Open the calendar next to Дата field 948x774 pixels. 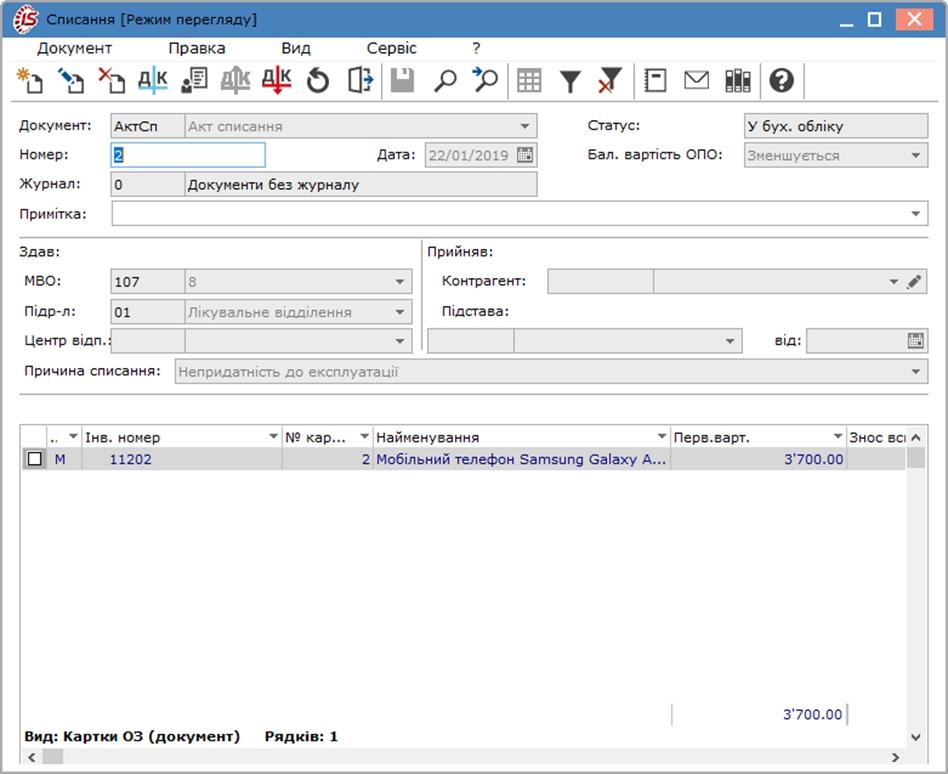(x=525, y=155)
